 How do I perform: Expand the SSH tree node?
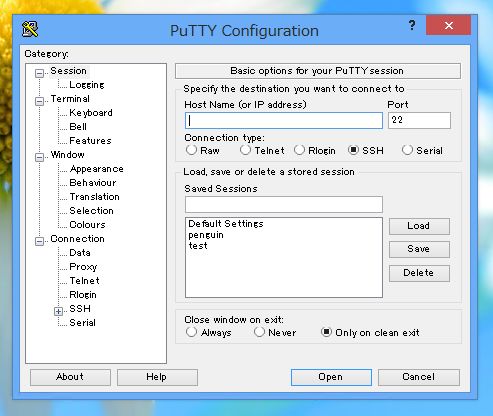click(58, 311)
